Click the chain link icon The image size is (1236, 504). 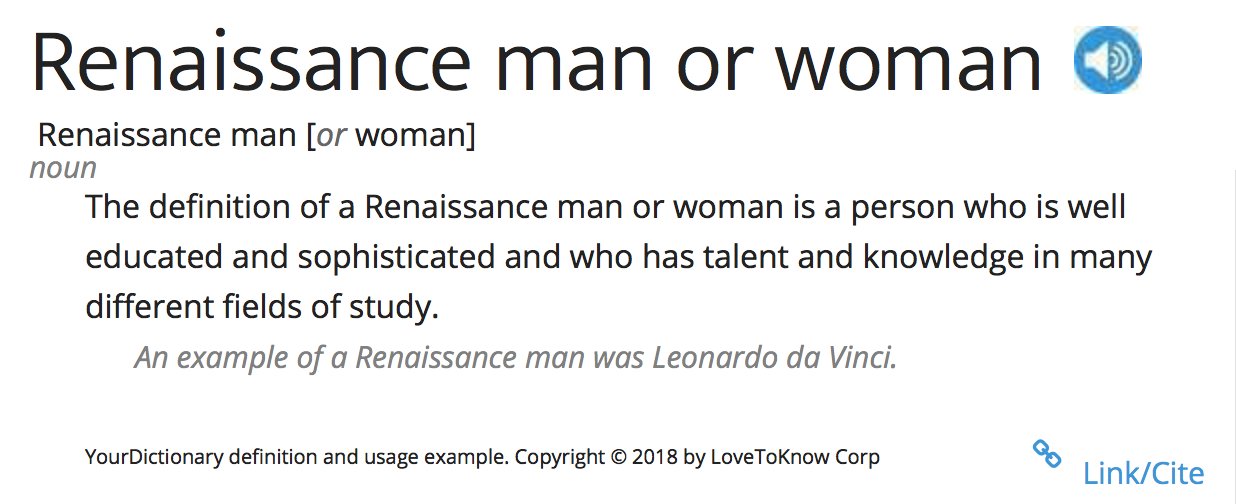pos(1046,454)
